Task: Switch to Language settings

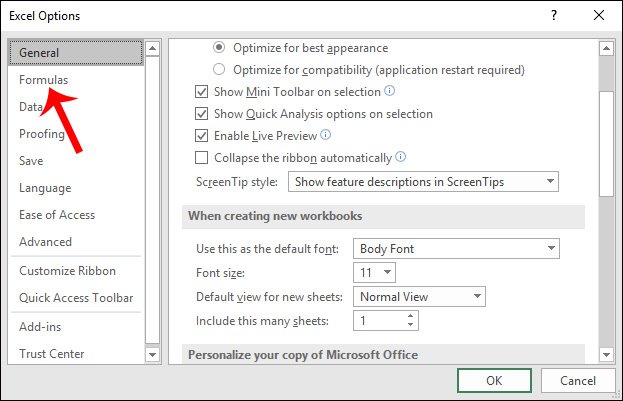Action: pyautogui.click(x=45, y=188)
